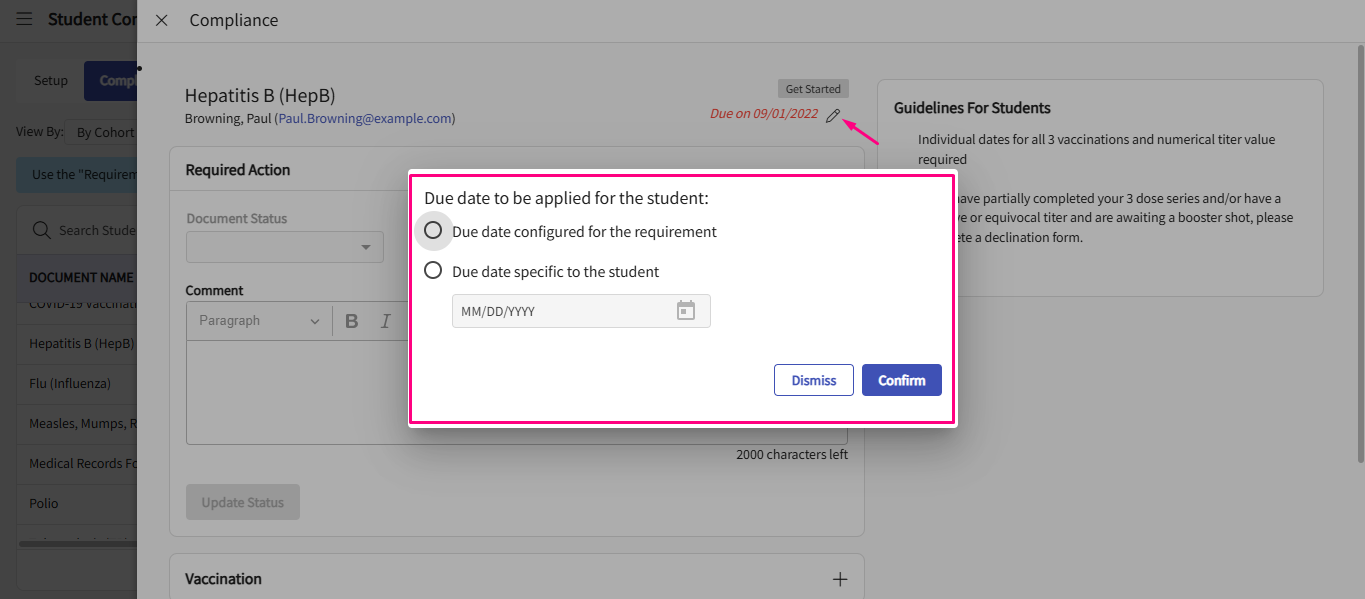Open the Document Status dropdown
Viewport: 1365px width, 599px height.
284,247
